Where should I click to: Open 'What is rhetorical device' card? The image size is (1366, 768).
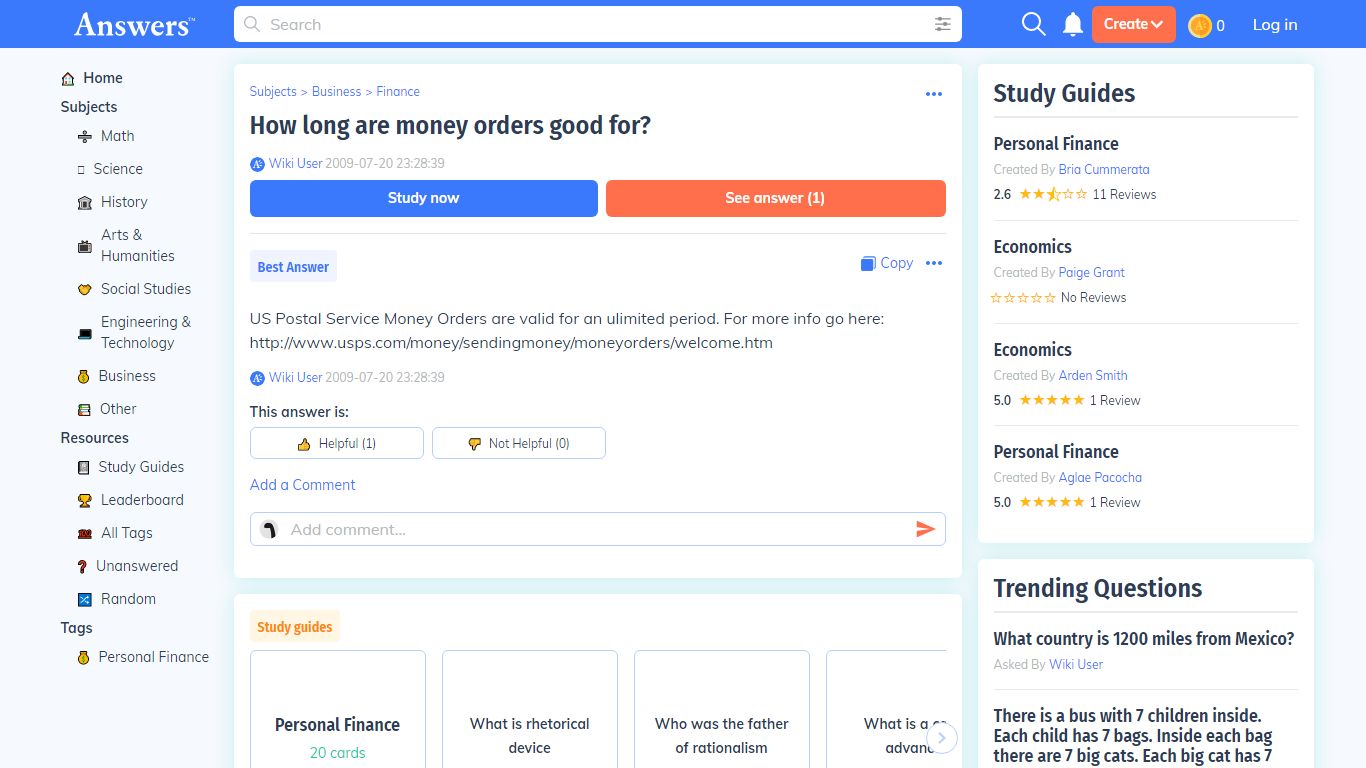530,709
